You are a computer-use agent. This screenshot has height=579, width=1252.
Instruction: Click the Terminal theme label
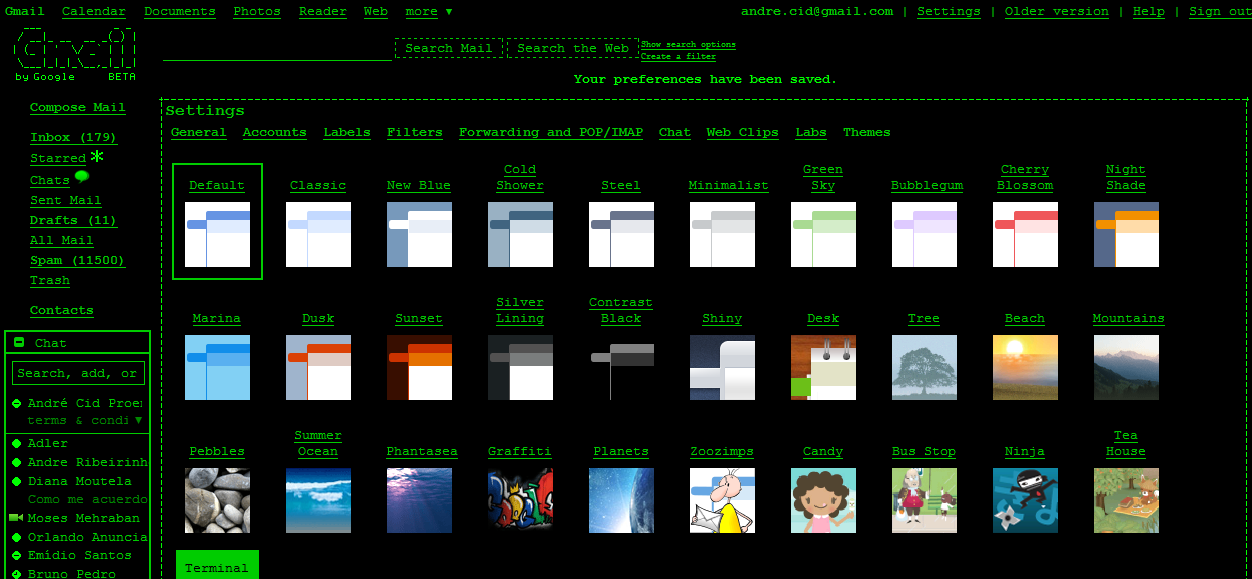(217, 568)
